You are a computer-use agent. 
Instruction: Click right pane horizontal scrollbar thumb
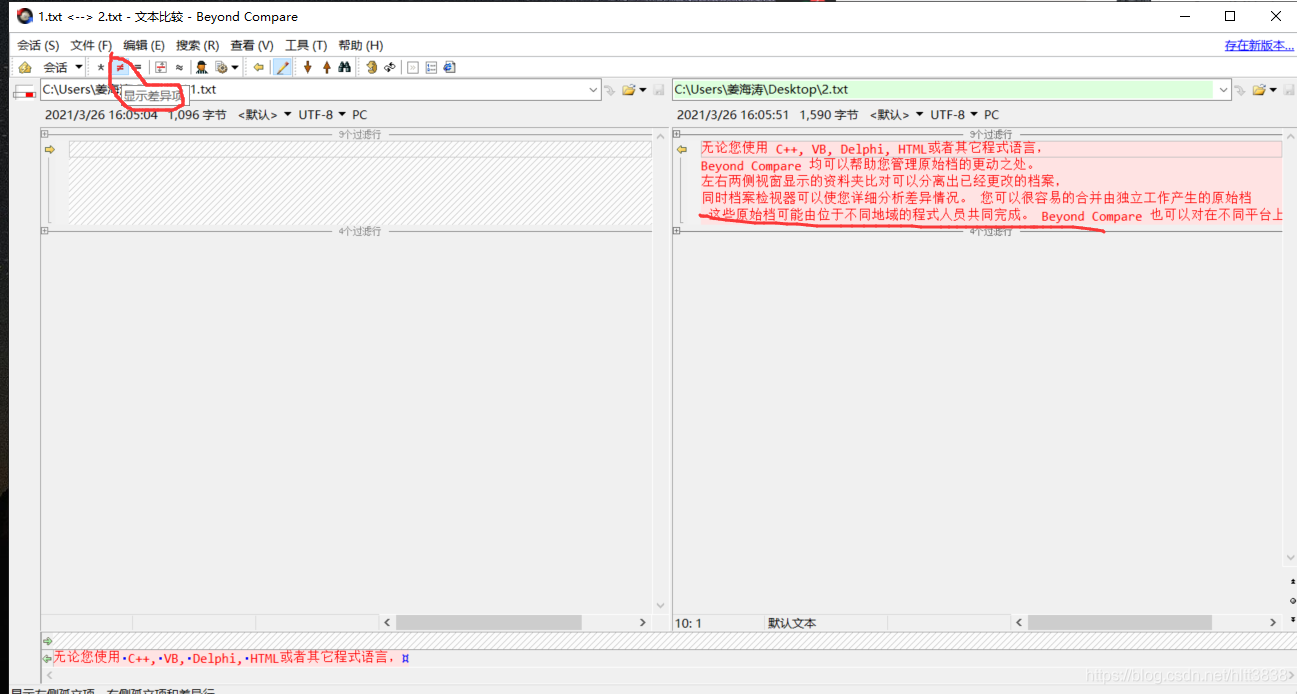[x=1120, y=622]
